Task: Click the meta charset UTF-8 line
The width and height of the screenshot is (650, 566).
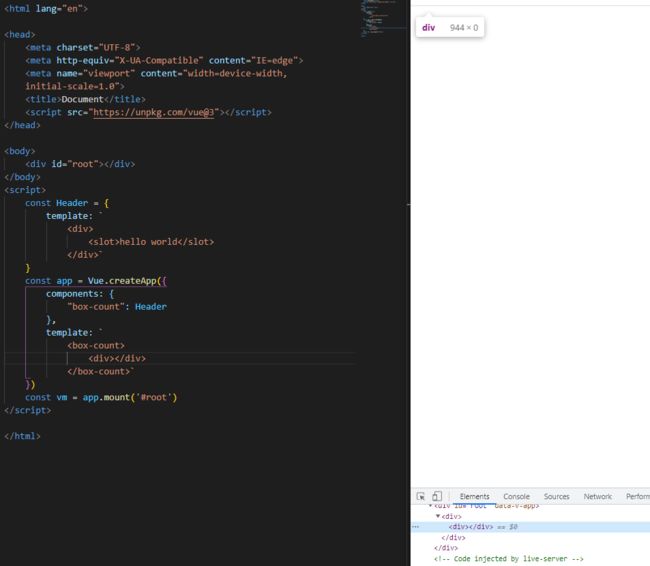Action: point(82,48)
